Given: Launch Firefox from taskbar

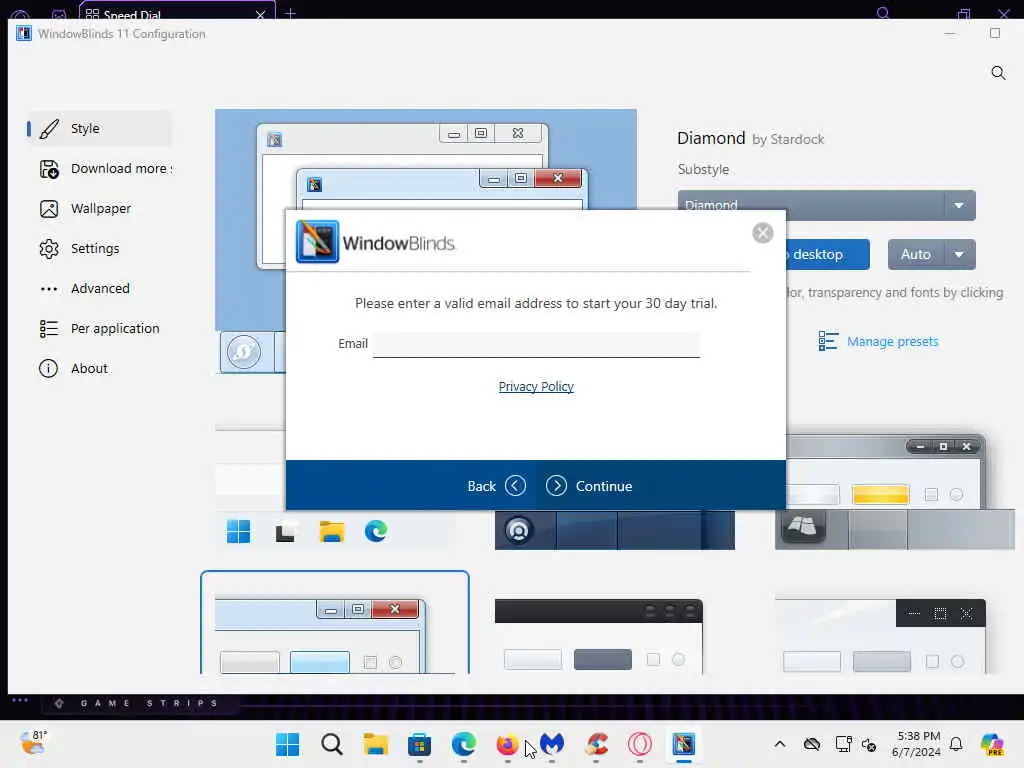Looking at the screenshot, I should [507, 744].
